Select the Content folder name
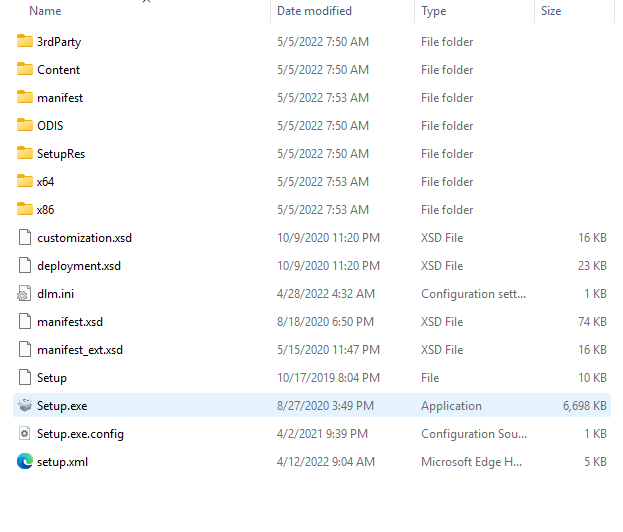623x532 pixels. [58, 70]
